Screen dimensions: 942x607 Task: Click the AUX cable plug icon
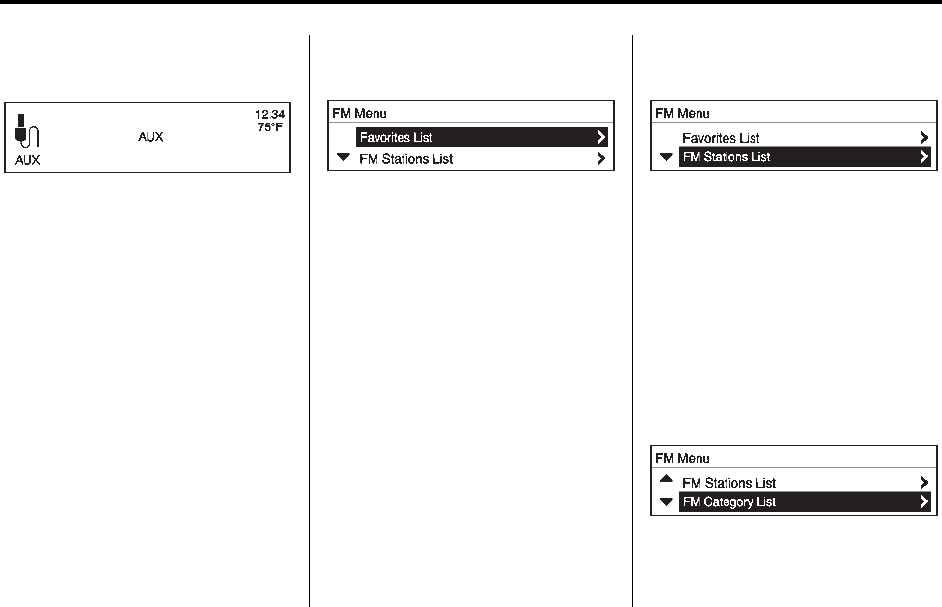(26, 130)
